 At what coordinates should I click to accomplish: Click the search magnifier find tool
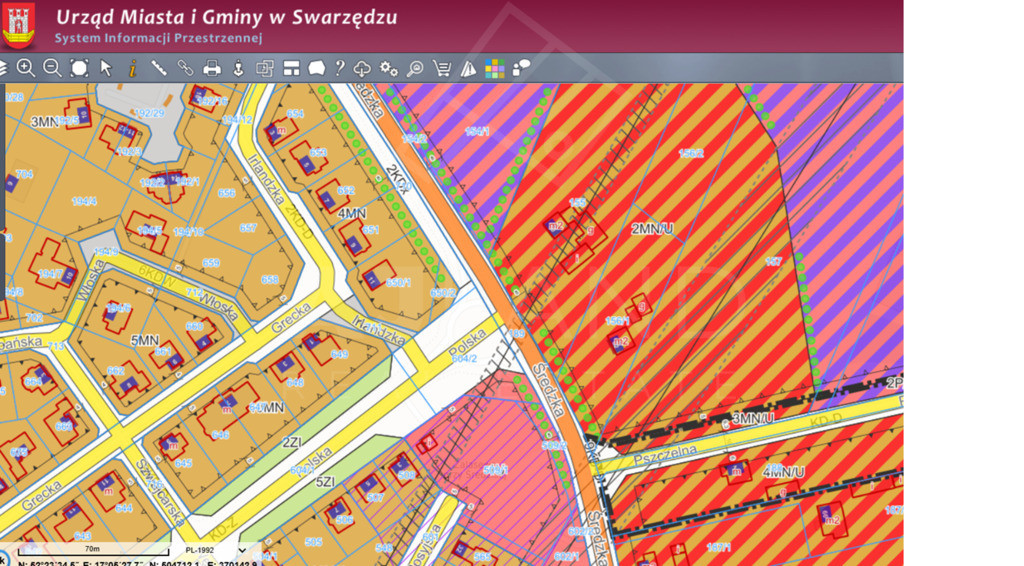coord(414,68)
